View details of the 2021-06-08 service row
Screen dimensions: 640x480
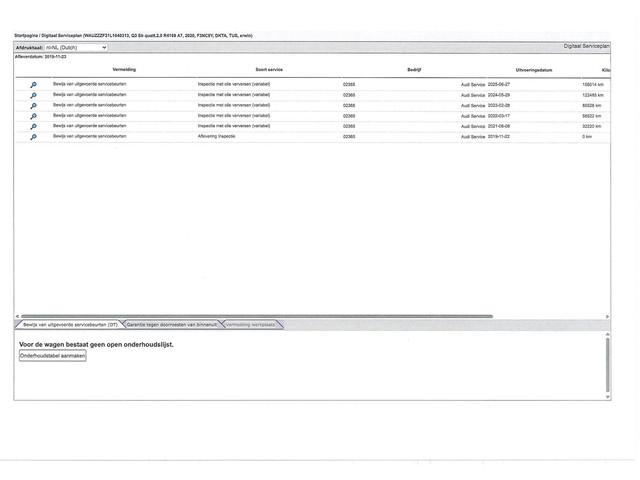pyautogui.click(x=33, y=127)
